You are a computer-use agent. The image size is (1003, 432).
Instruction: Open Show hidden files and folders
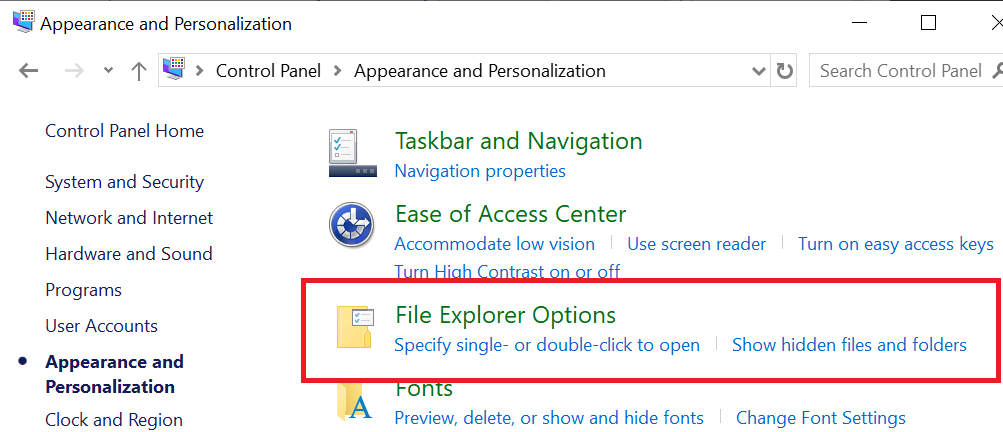[849, 345]
